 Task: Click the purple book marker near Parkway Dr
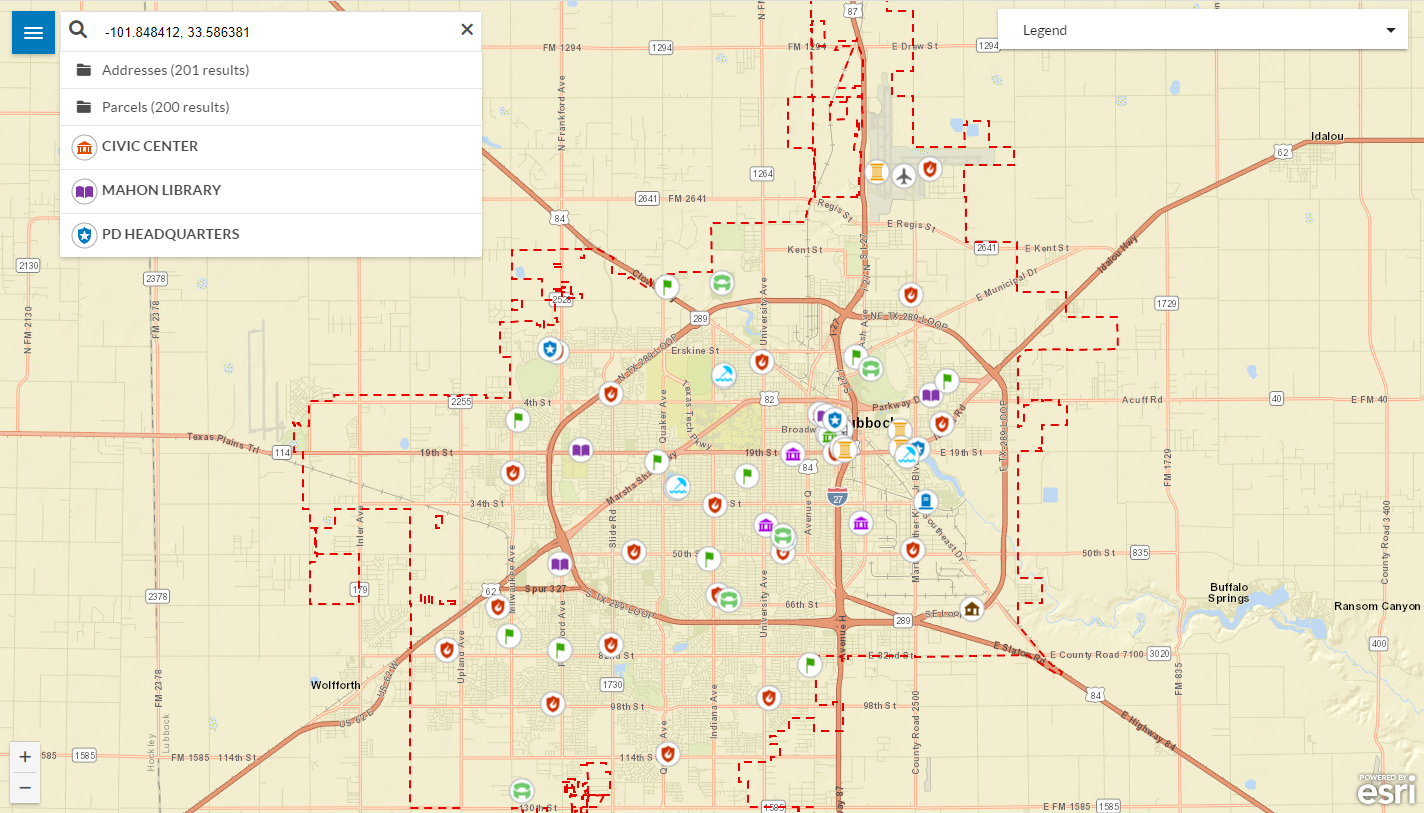(x=930, y=394)
